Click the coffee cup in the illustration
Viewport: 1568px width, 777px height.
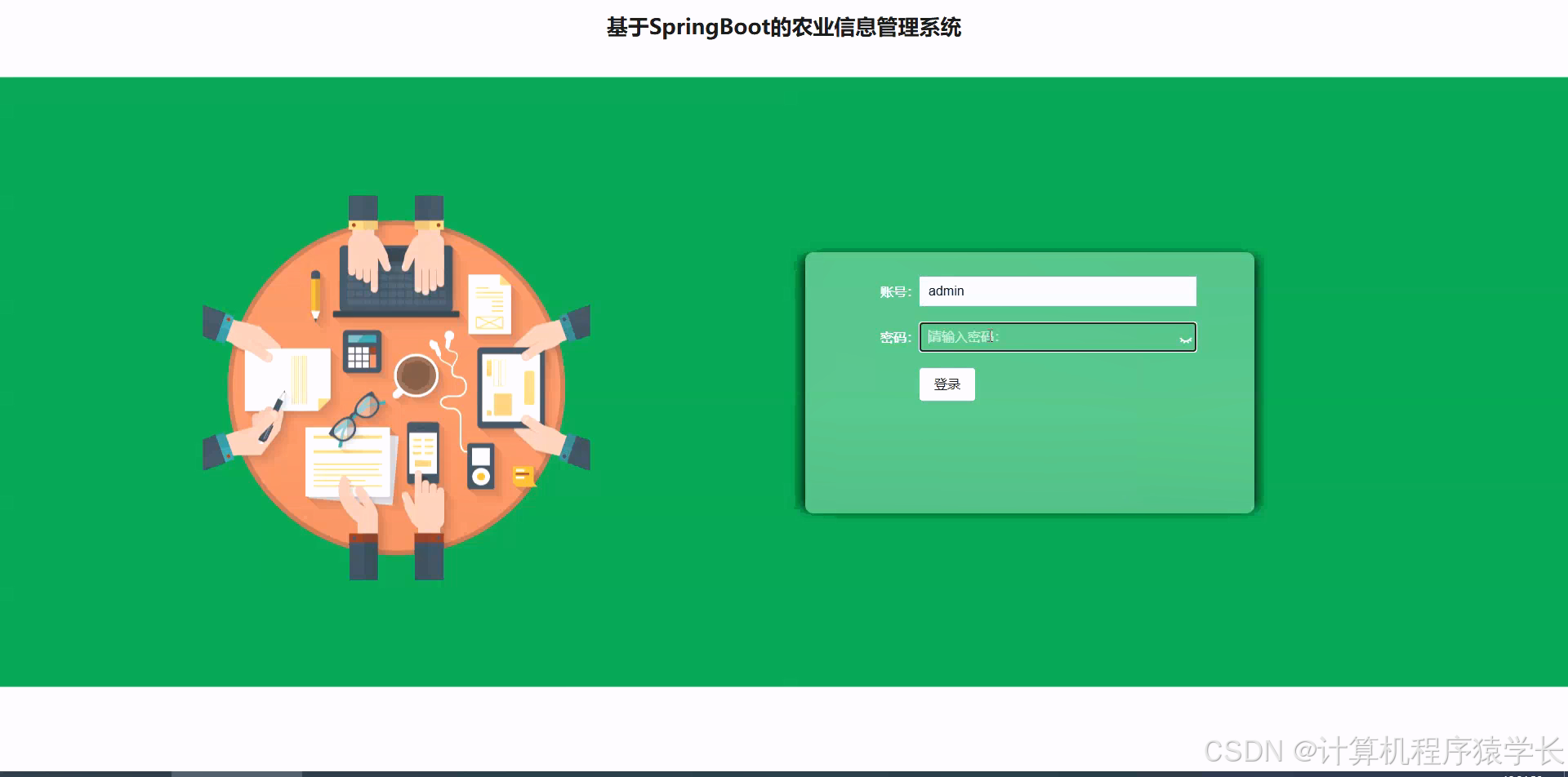click(x=415, y=375)
